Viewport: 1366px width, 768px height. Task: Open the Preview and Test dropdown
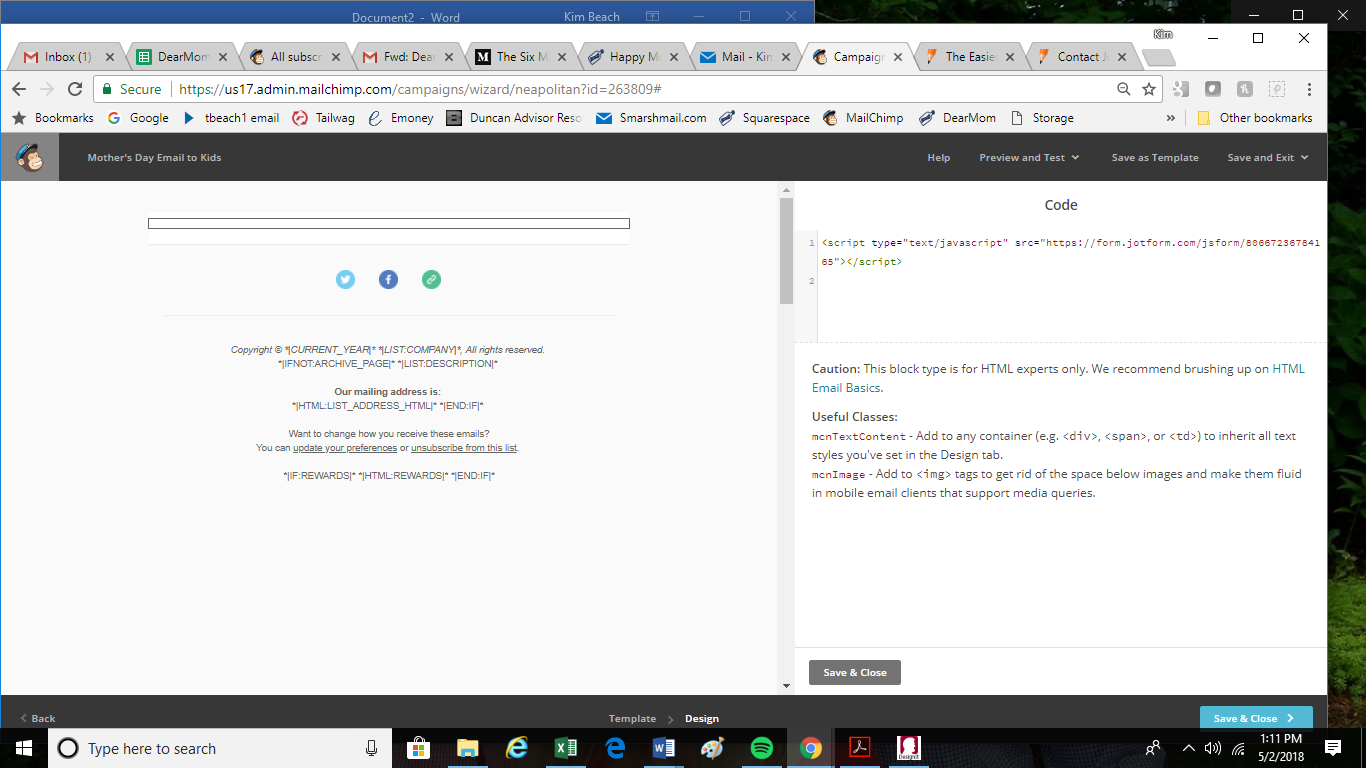pos(1029,157)
